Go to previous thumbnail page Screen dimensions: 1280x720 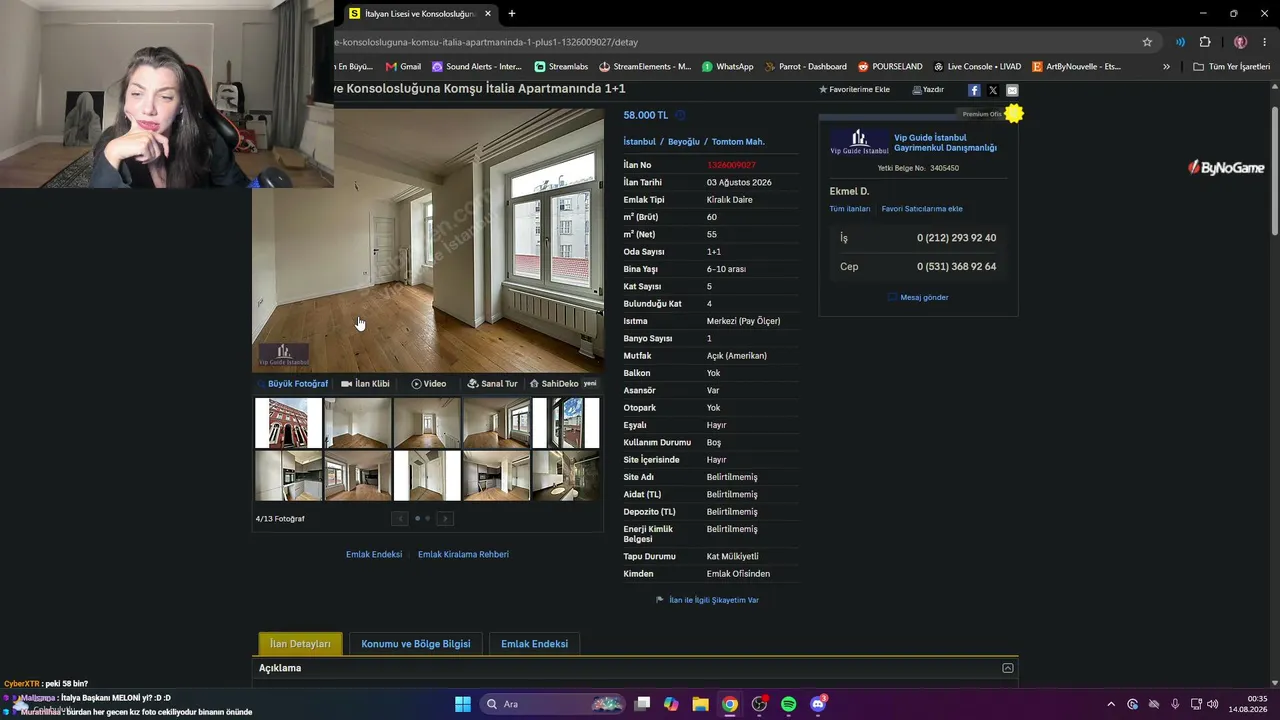pyautogui.click(x=400, y=518)
